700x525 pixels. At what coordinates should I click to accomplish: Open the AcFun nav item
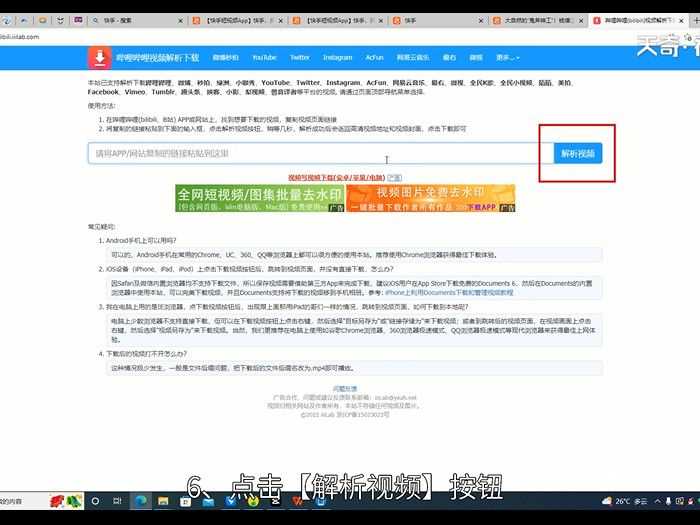374,58
